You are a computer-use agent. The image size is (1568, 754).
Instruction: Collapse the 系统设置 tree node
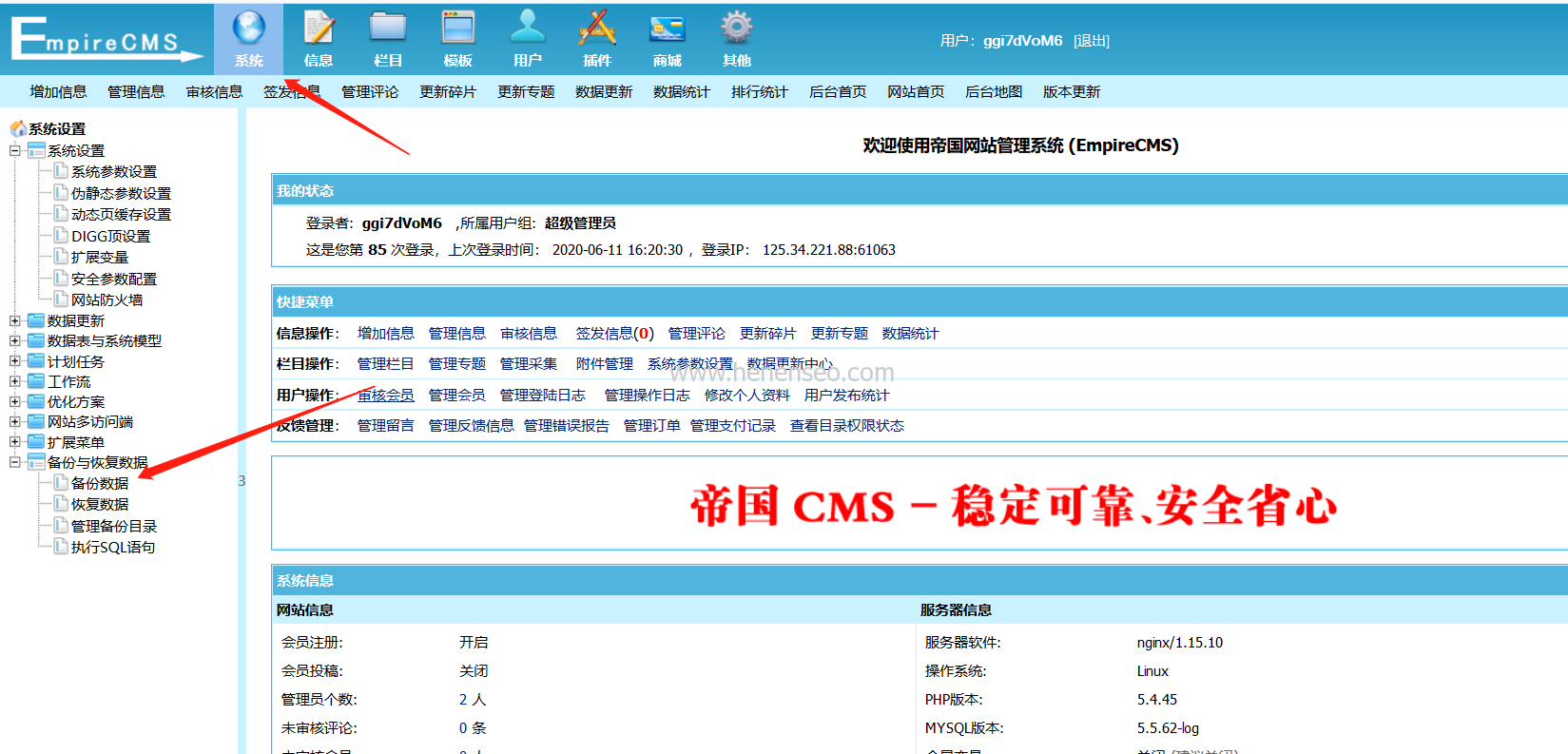[x=14, y=150]
